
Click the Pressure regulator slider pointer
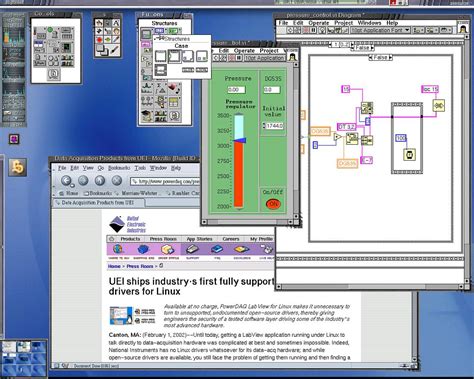click(240, 140)
